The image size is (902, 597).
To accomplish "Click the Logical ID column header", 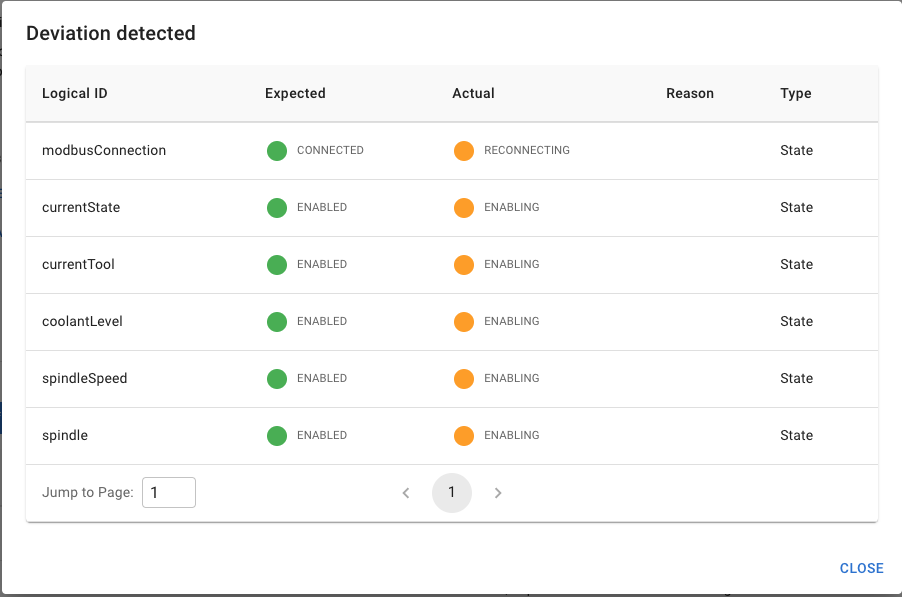I will pos(75,94).
